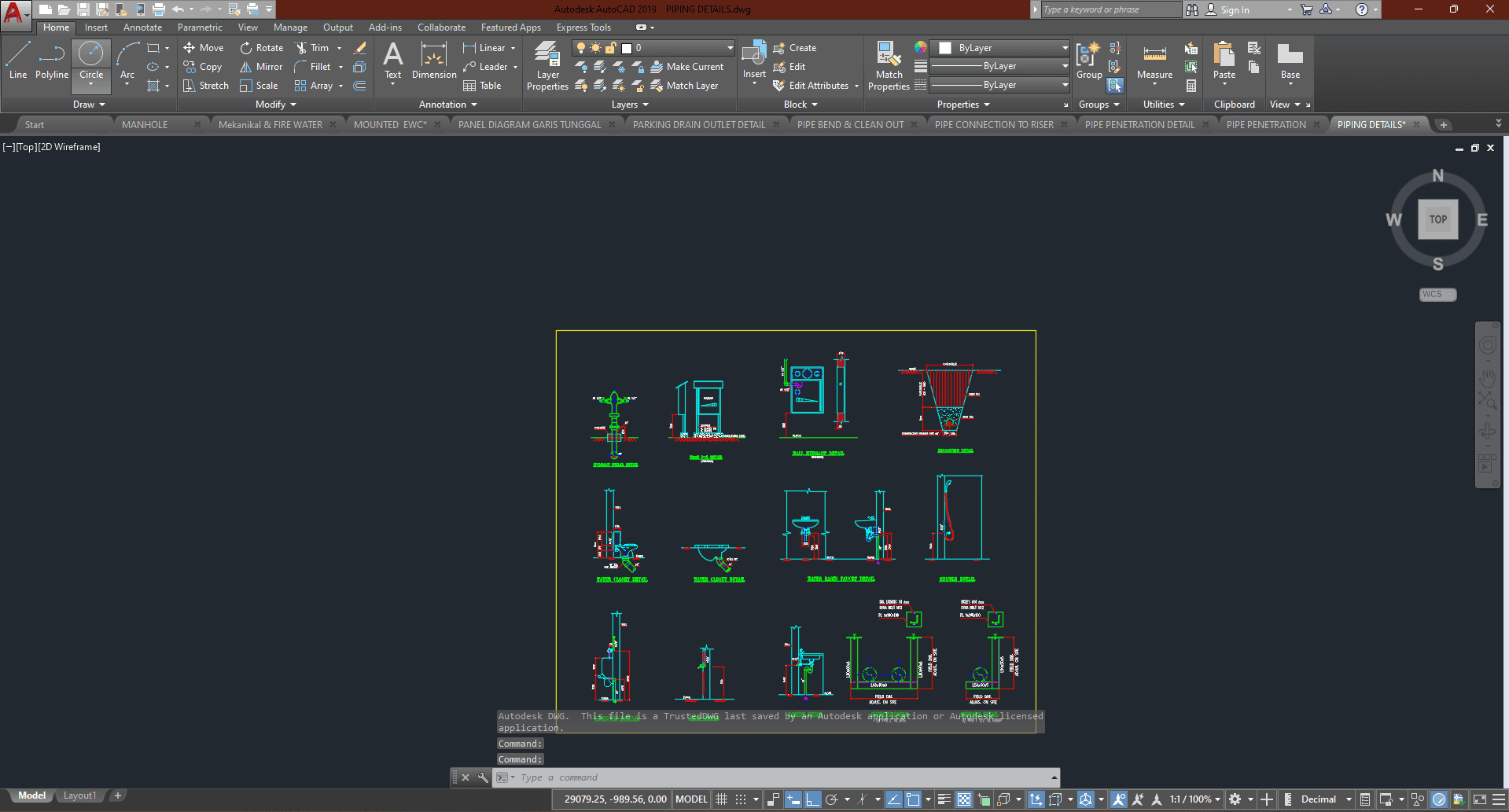The image size is (1509, 812).
Task: Open the layer selection dropdown
Action: click(x=730, y=48)
